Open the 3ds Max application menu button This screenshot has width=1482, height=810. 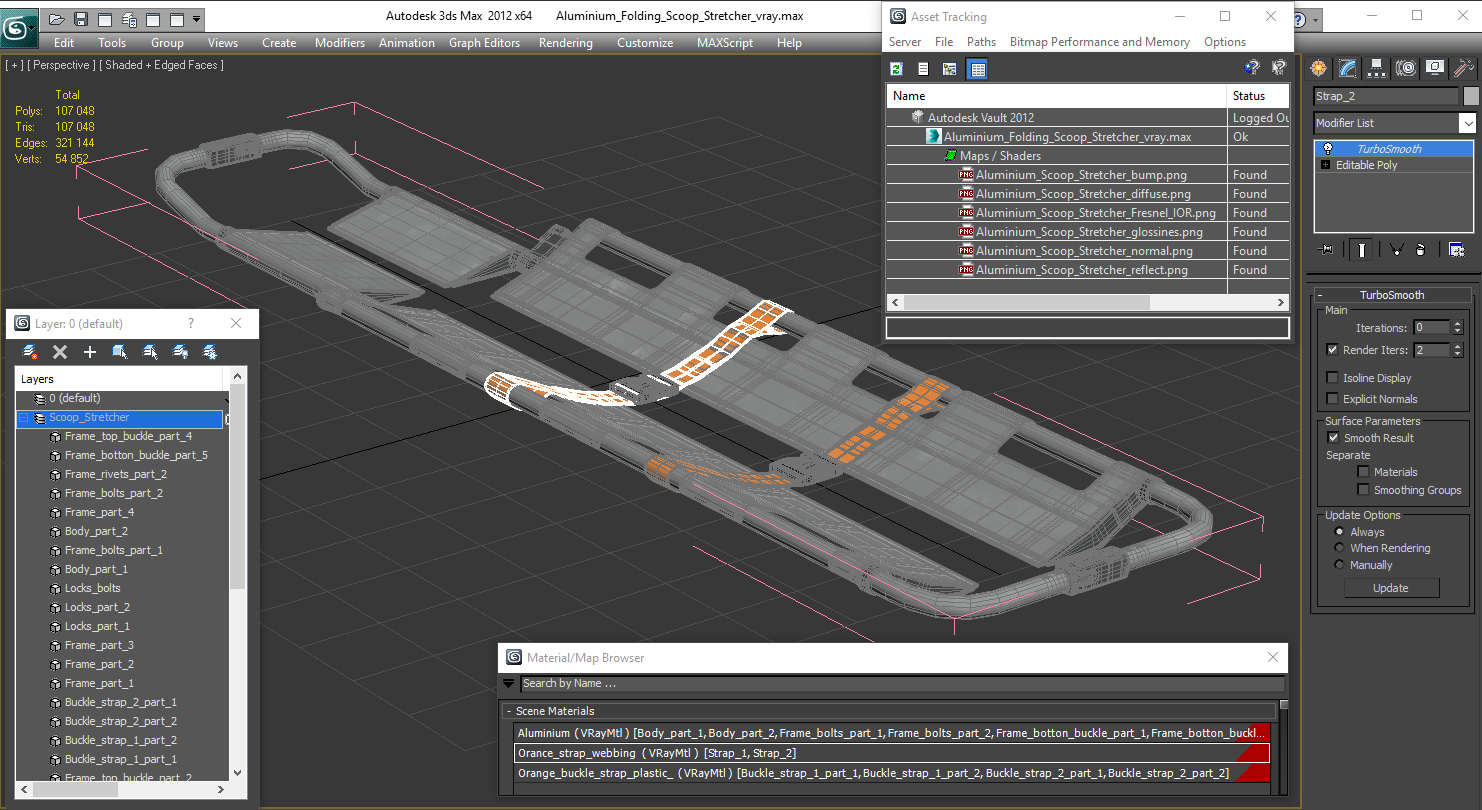click(x=20, y=26)
